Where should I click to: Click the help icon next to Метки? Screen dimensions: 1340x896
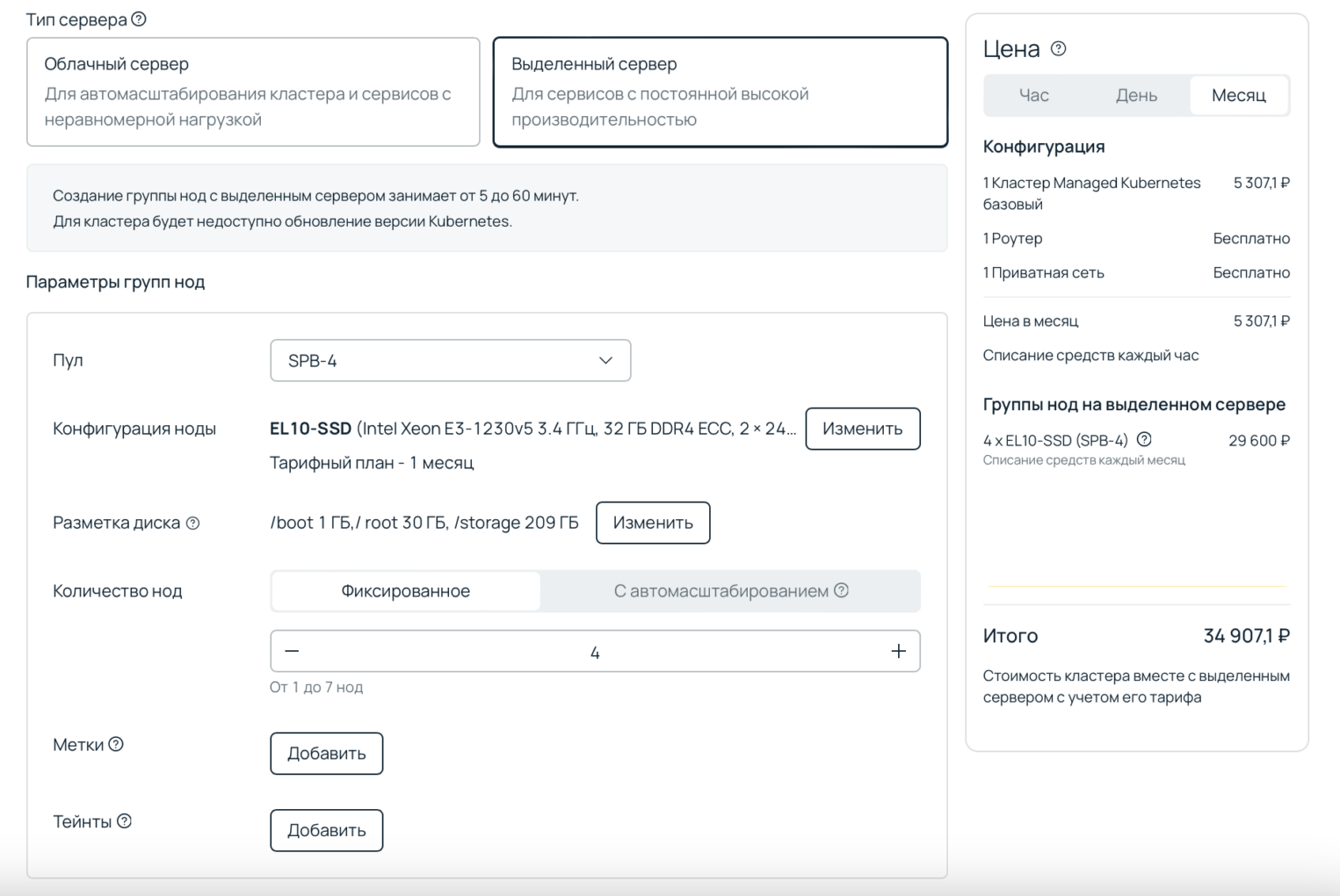click(115, 743)
